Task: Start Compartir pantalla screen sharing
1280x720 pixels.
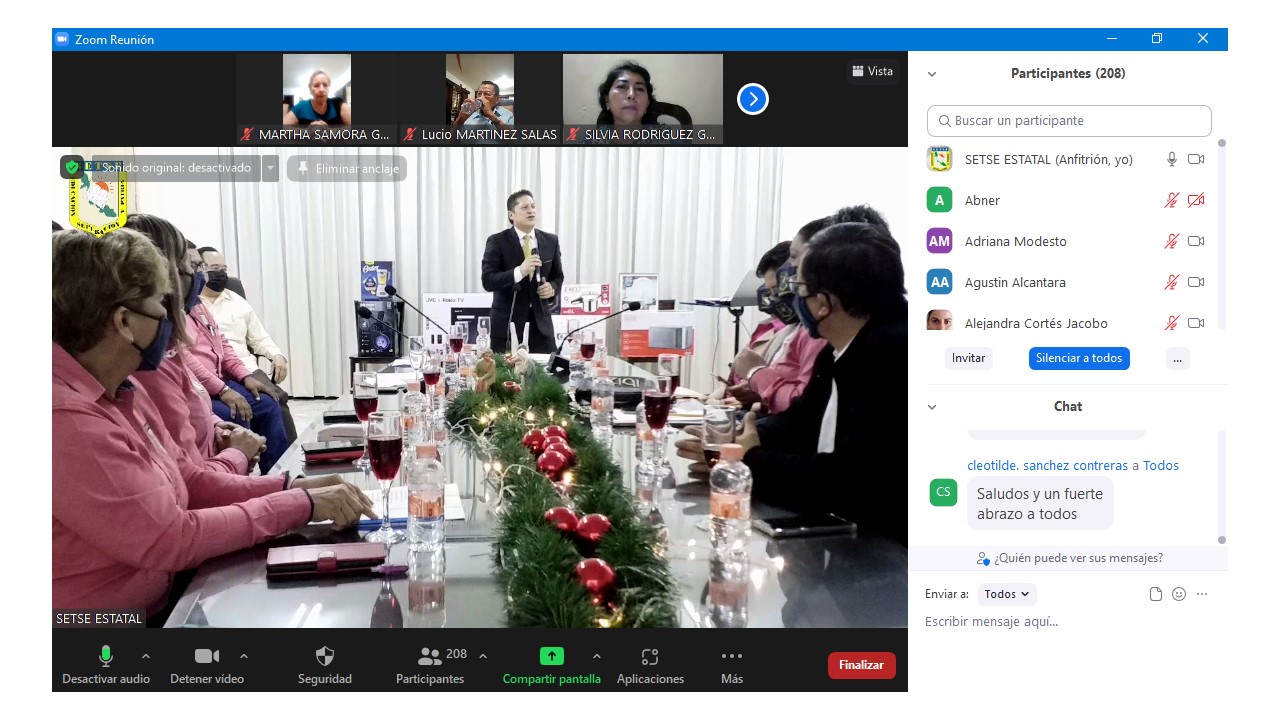Action: coord(552,665)
